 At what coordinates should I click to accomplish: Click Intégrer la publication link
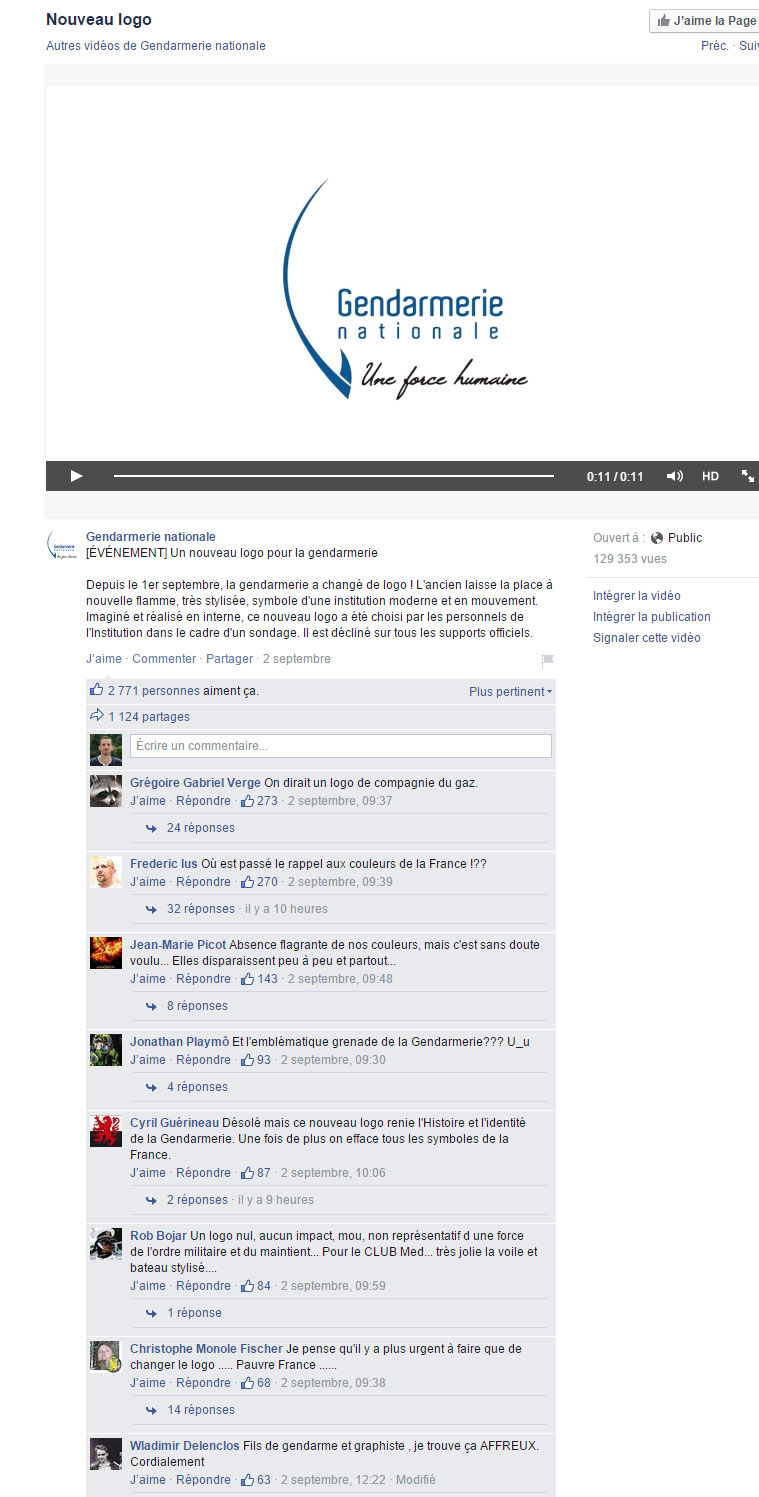tap(652, 617)
